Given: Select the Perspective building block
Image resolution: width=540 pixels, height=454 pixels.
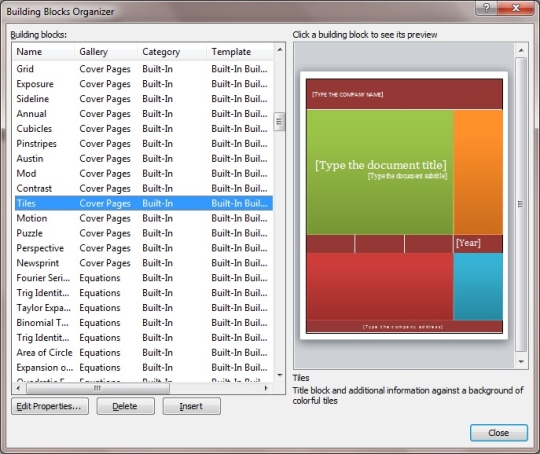Looking at the screenshot, I should tap(144, 248).
